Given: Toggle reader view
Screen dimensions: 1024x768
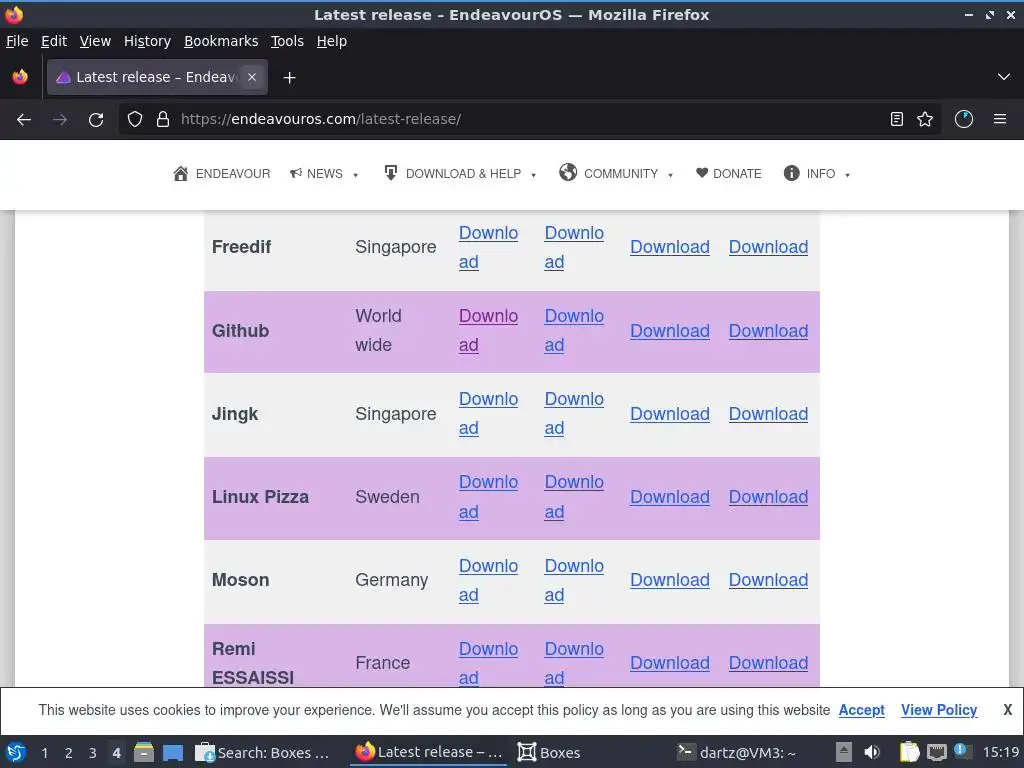Looking at the screenshot, I should [x=897, y=119].
